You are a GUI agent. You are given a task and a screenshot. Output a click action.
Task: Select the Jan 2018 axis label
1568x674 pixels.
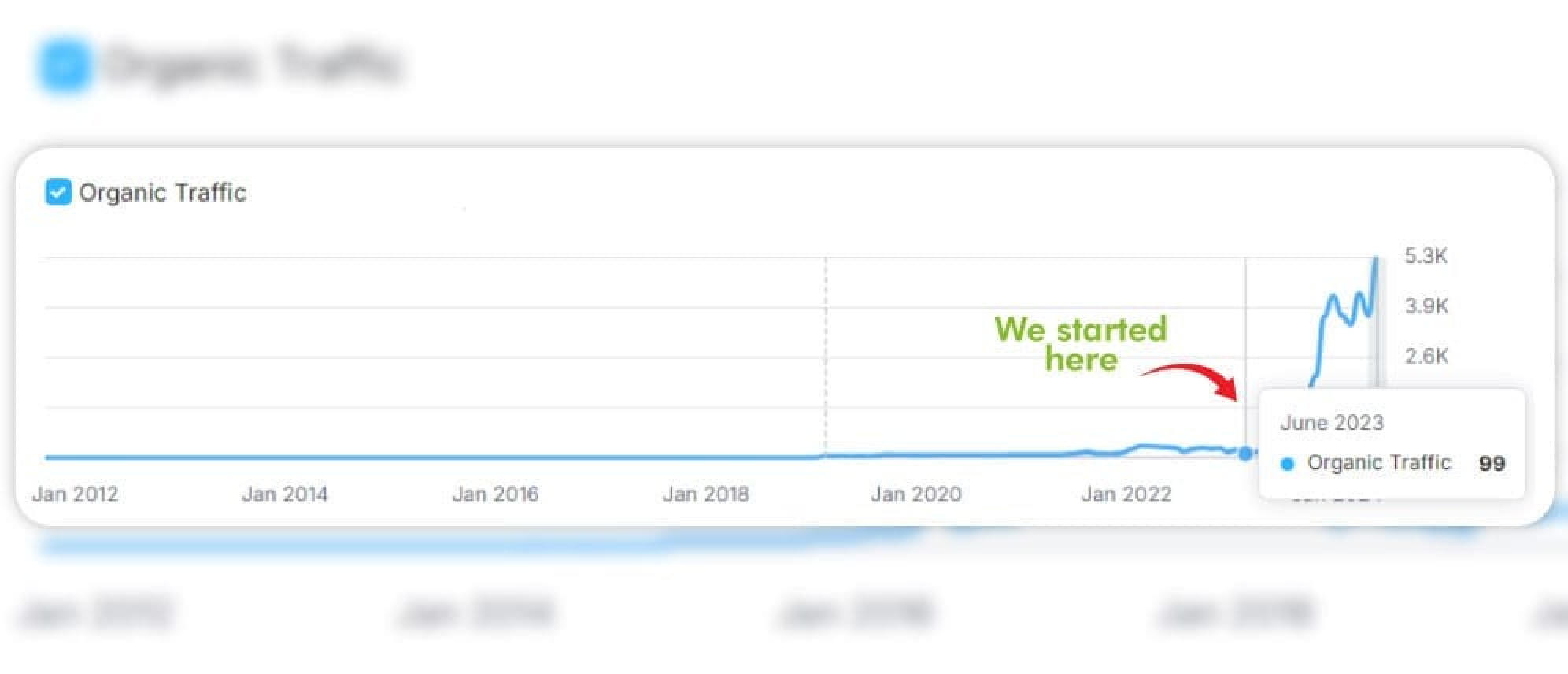(706, 494)
